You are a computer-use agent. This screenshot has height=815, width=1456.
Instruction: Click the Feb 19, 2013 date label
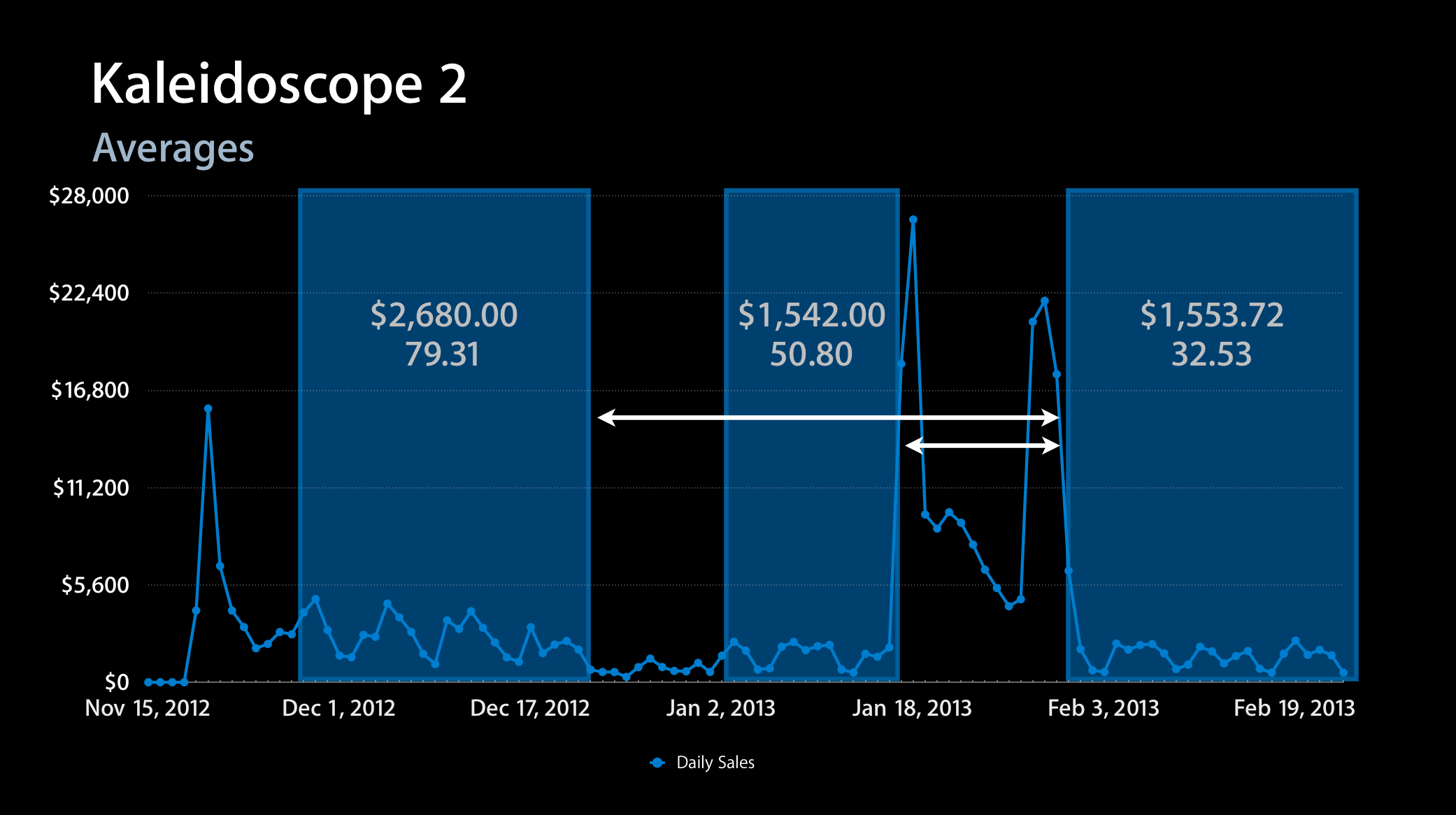click(1294, 708)
